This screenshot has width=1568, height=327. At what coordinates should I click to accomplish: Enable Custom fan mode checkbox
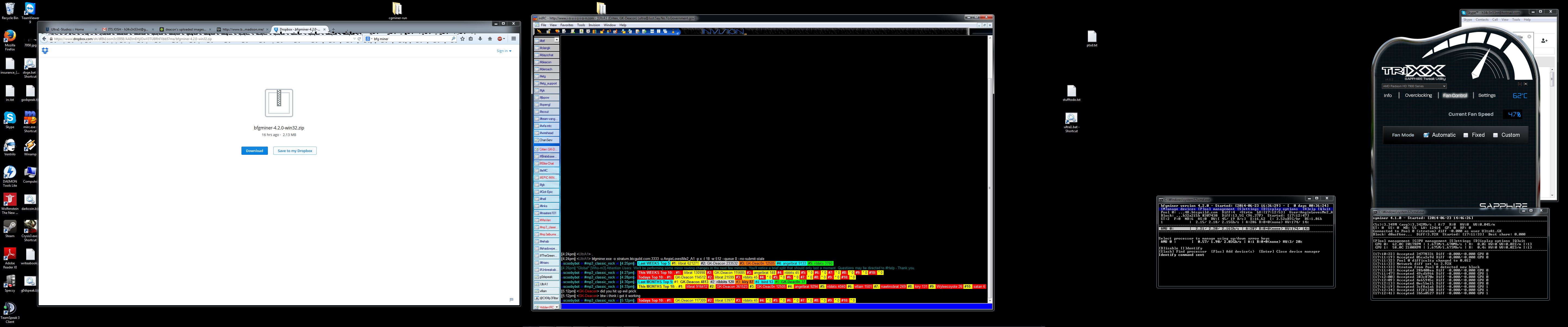pyautogui.click(x=1496, y=135)
